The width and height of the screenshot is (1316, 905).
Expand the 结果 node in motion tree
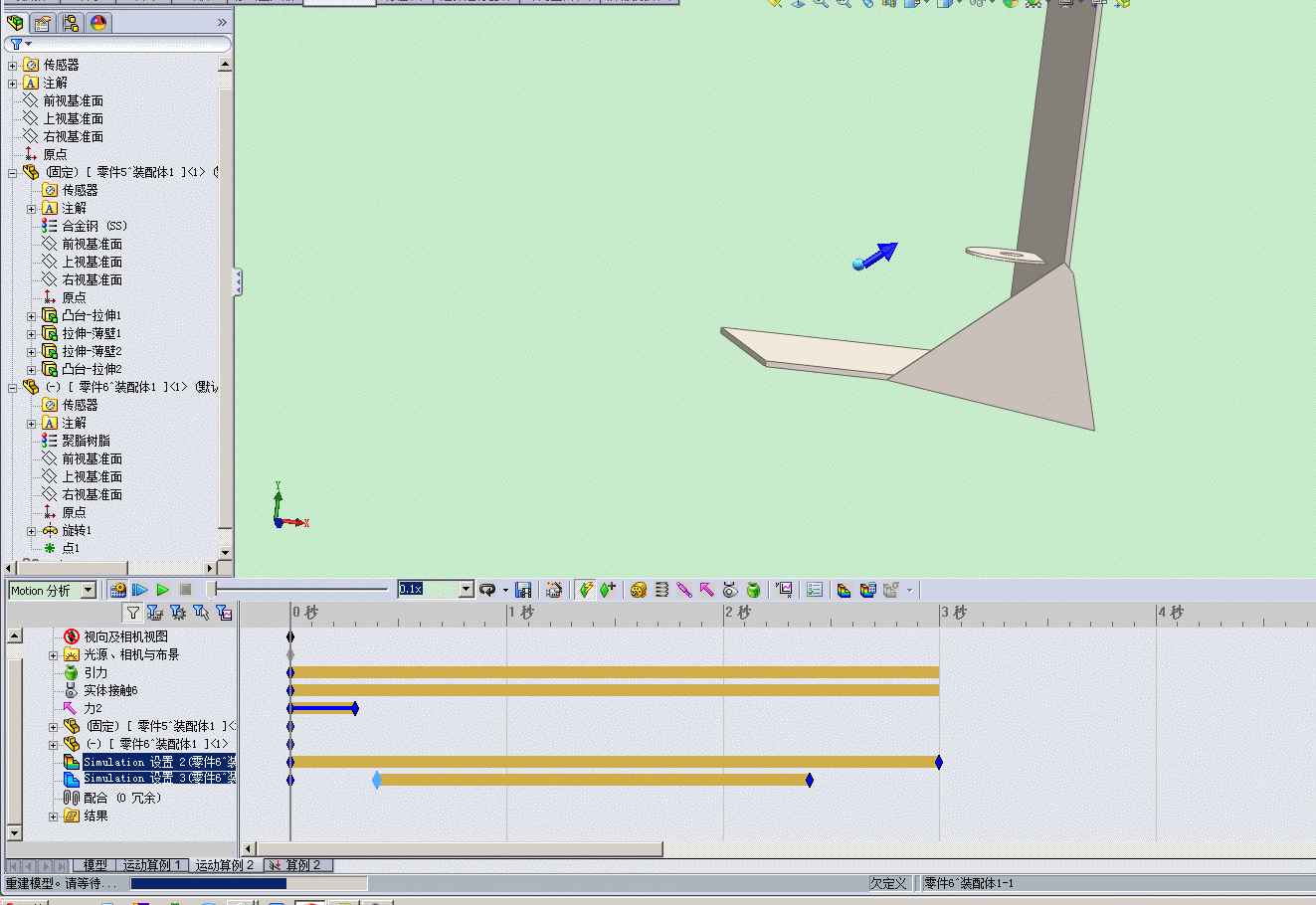pyautogui.click(x=54, y=816)
